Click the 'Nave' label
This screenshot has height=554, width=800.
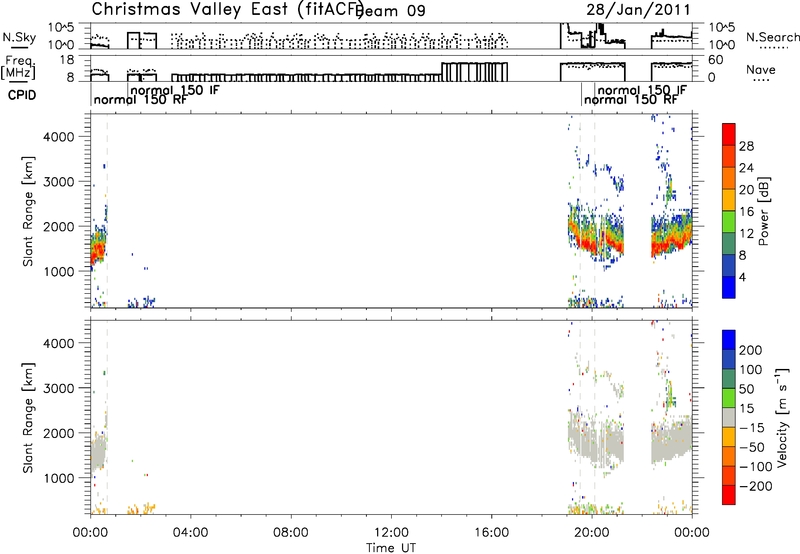760,70
